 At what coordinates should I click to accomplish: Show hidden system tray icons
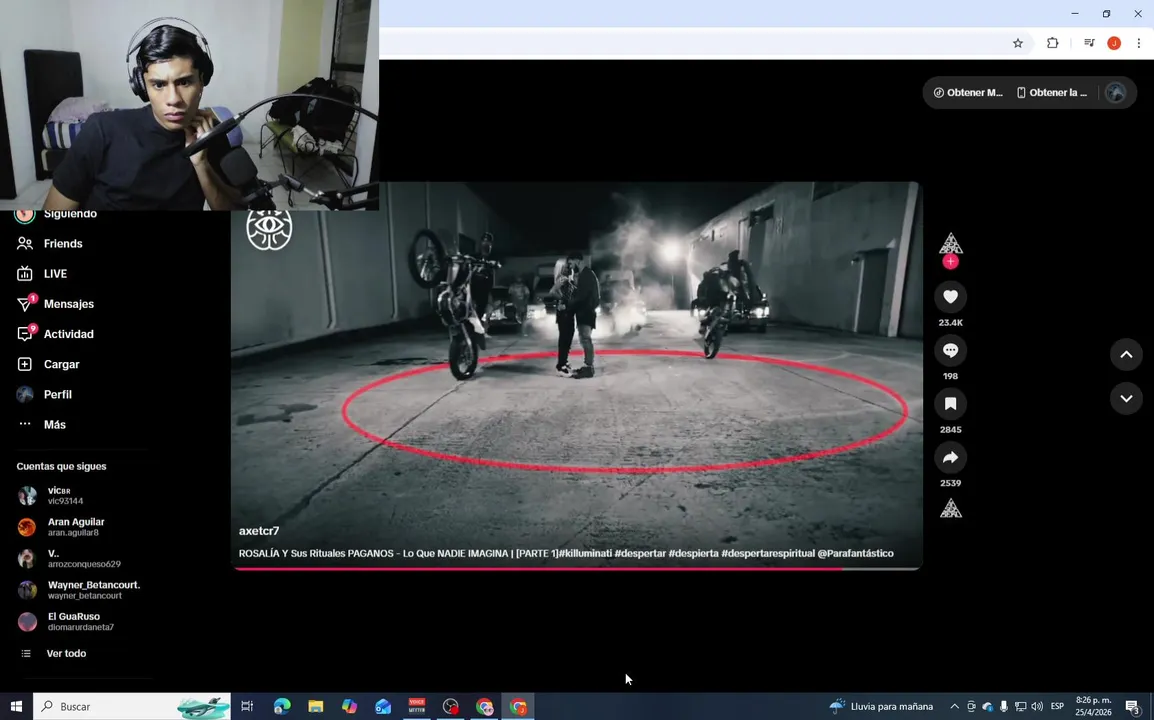pyautogui.click(x=955, y=707)
